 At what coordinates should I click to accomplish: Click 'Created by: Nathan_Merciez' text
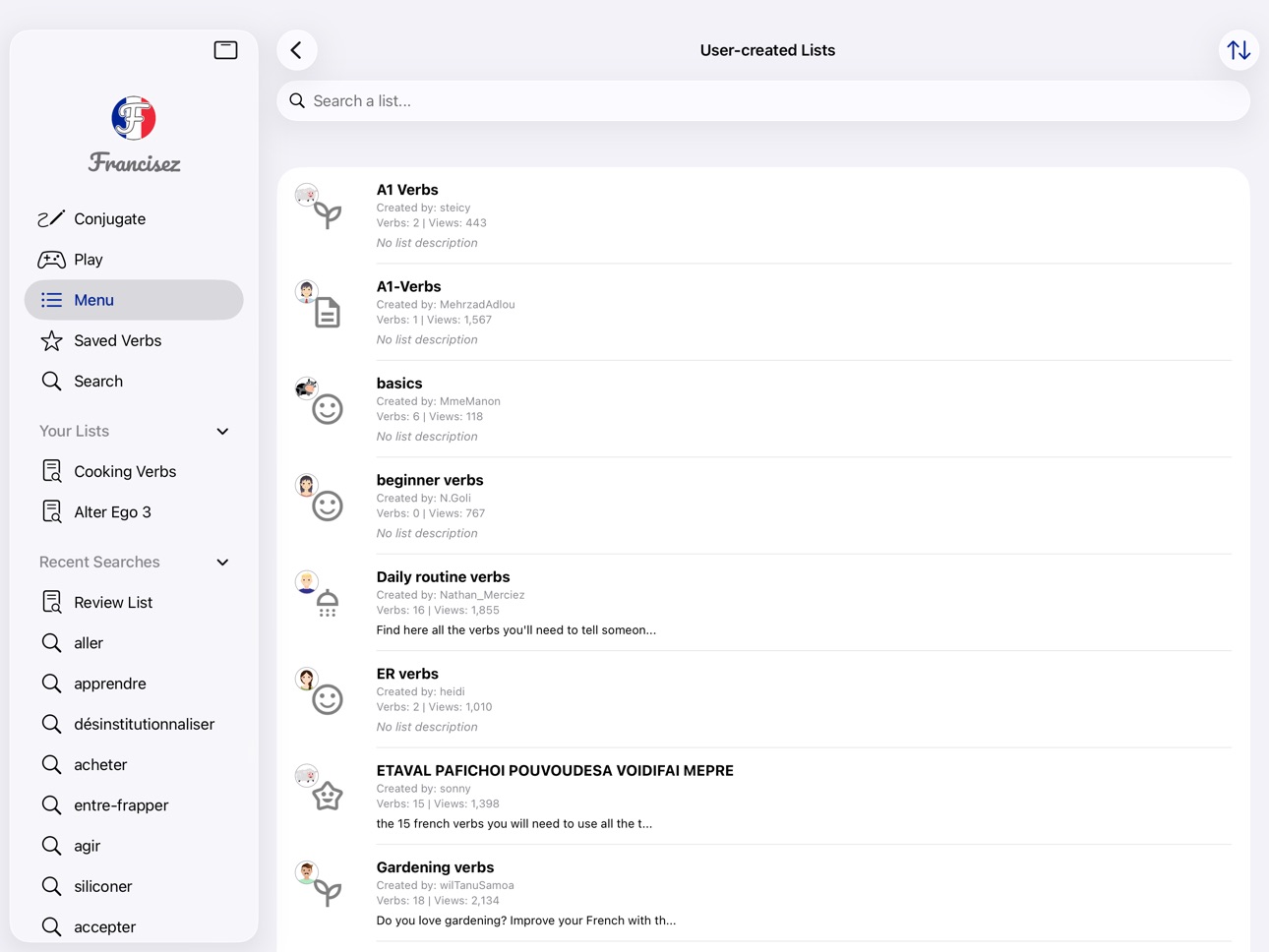[x=451, y=595]
